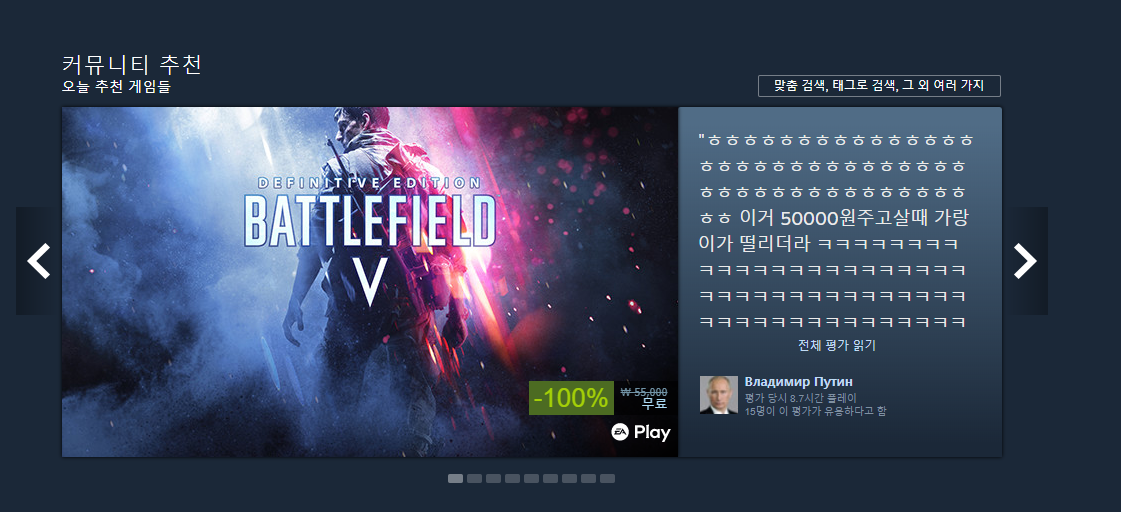
Task: Click the EA Play logo
Action: tap(641, 433)
